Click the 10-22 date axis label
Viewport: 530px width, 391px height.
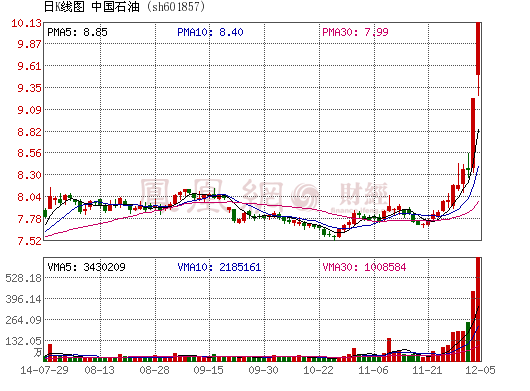click(318, 370)
